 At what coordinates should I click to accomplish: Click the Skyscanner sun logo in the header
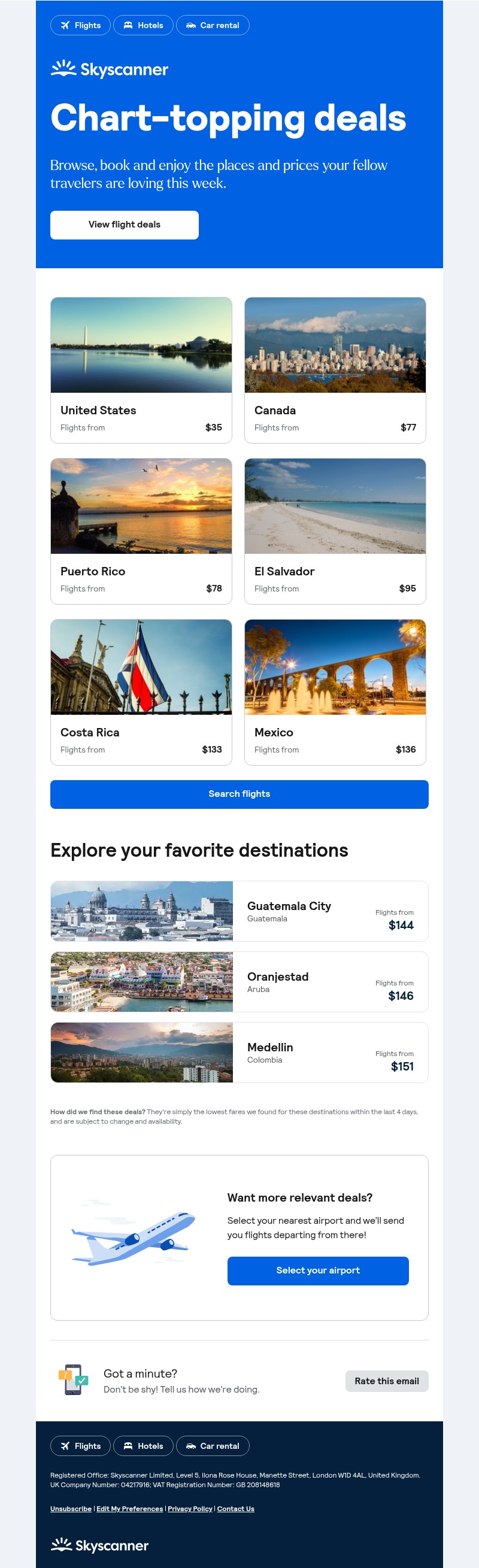click(x=63, y=68)
